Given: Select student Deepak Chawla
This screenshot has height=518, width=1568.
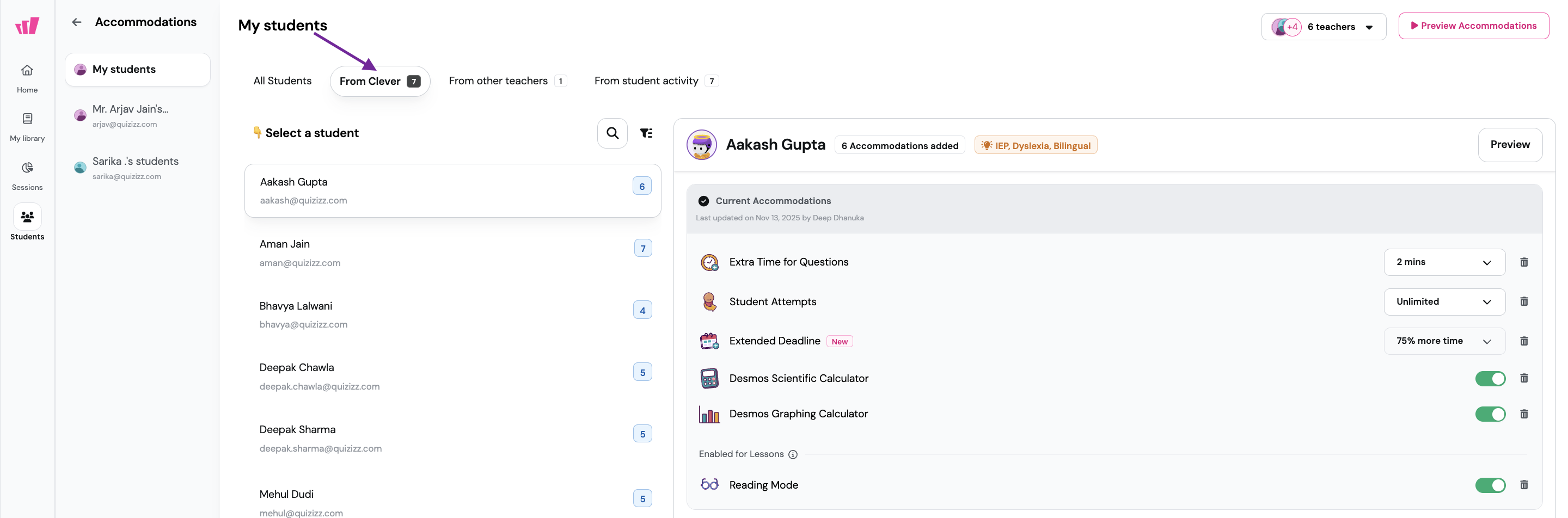Looking at the screenshot, I should click(452, 377).
